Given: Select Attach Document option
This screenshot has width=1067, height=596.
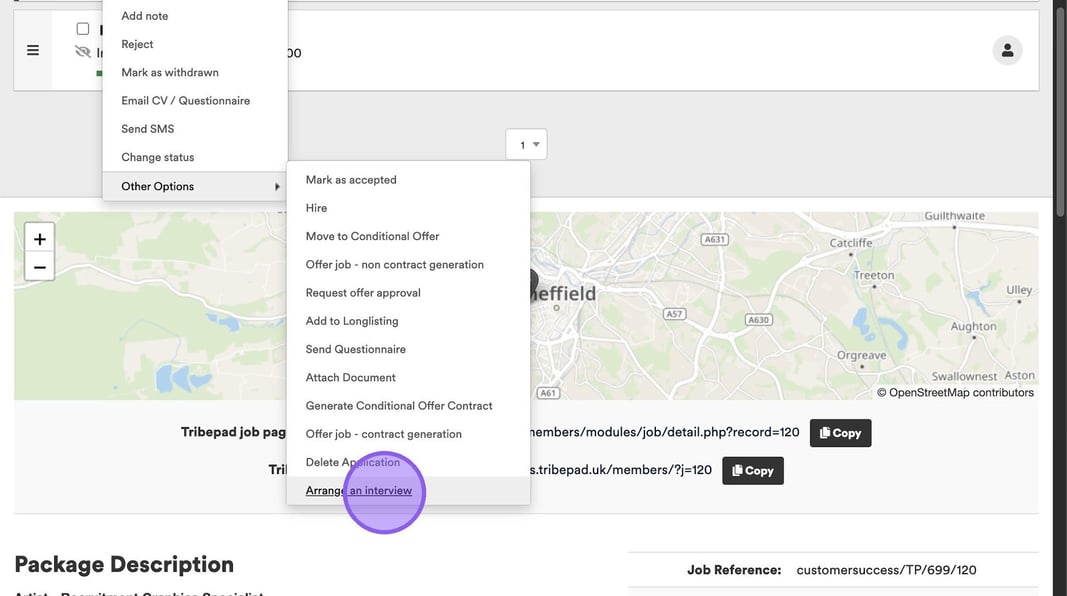Looking at the screenshot, I should tap(350, 377).
